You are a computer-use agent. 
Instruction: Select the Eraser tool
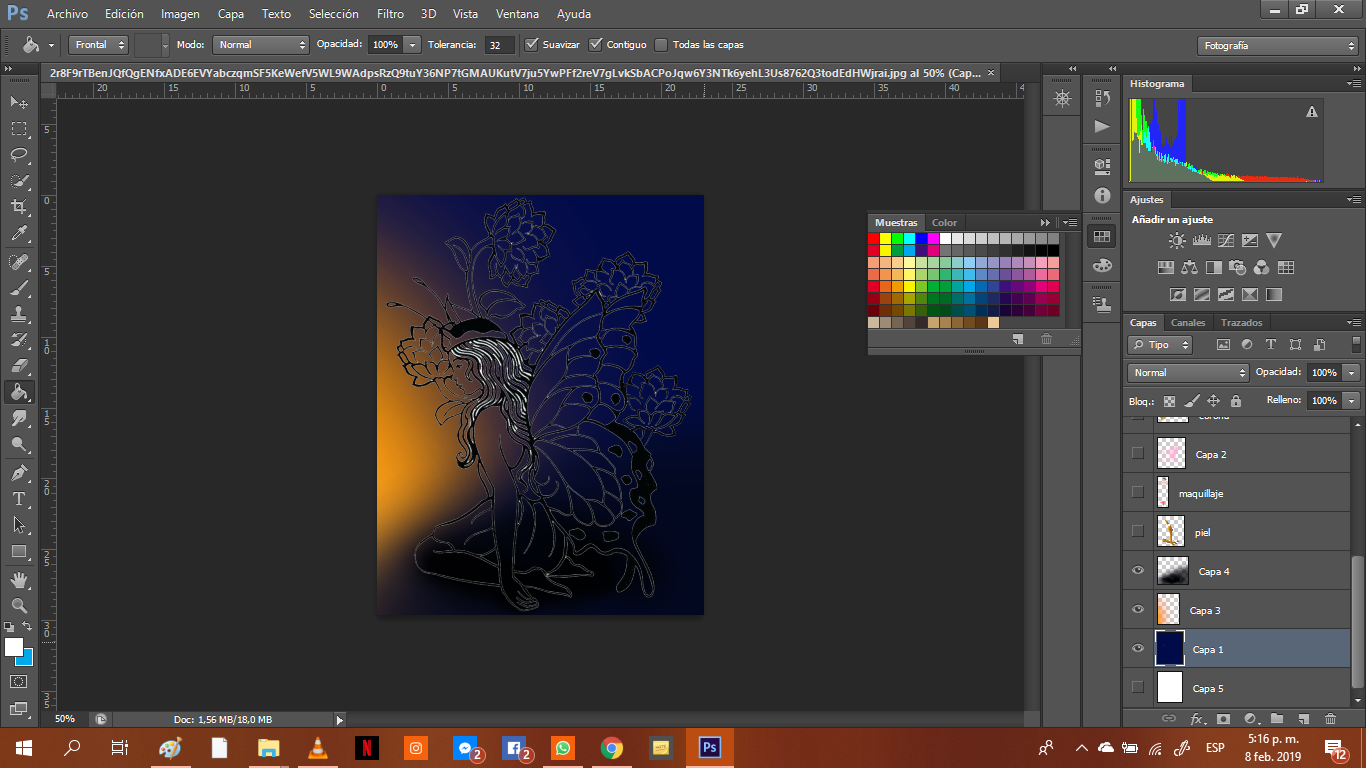pyautogui.click(x=19, y=366)
